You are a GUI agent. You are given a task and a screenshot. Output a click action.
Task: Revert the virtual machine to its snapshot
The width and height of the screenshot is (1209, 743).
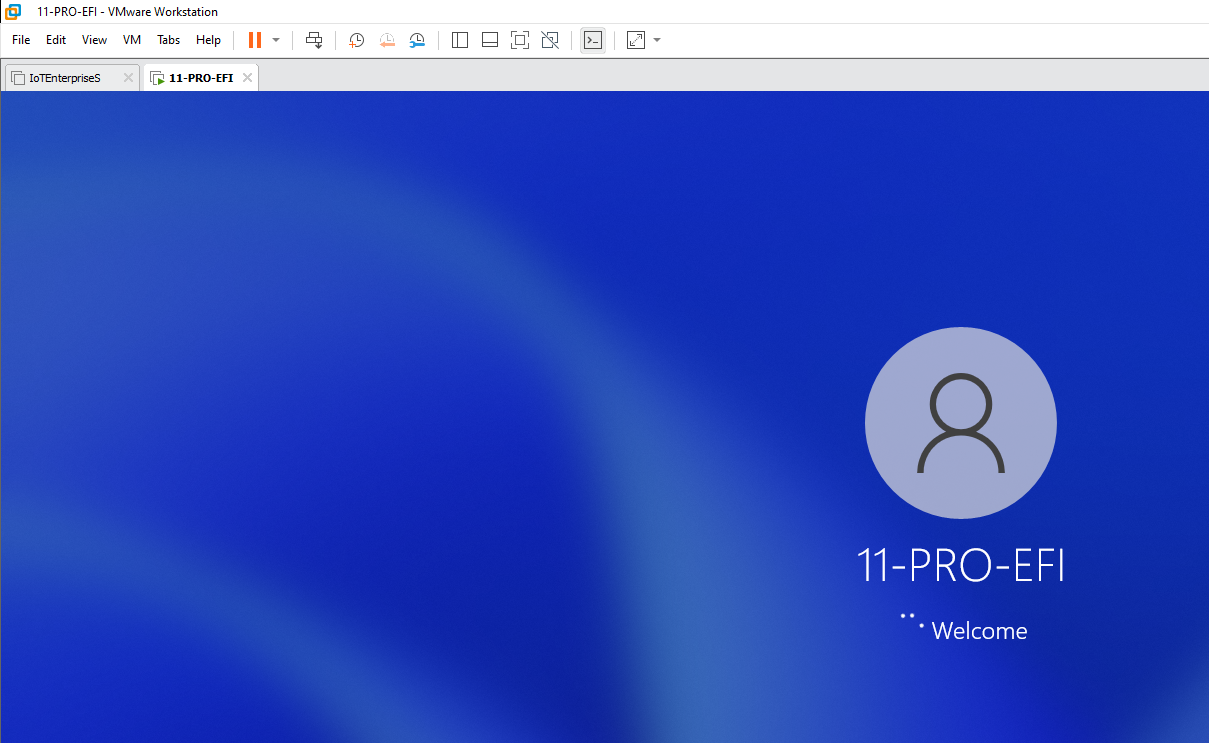tap(387, 40)
